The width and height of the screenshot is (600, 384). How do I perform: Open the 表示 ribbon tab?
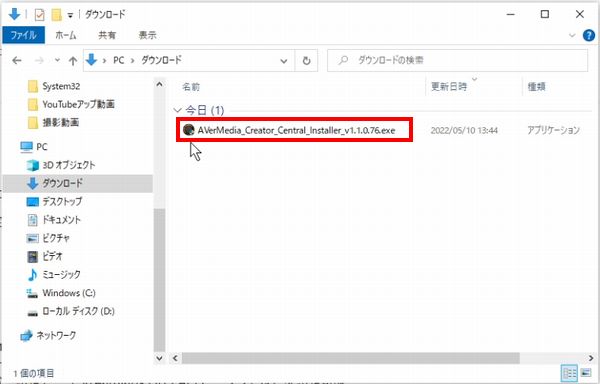147,35
